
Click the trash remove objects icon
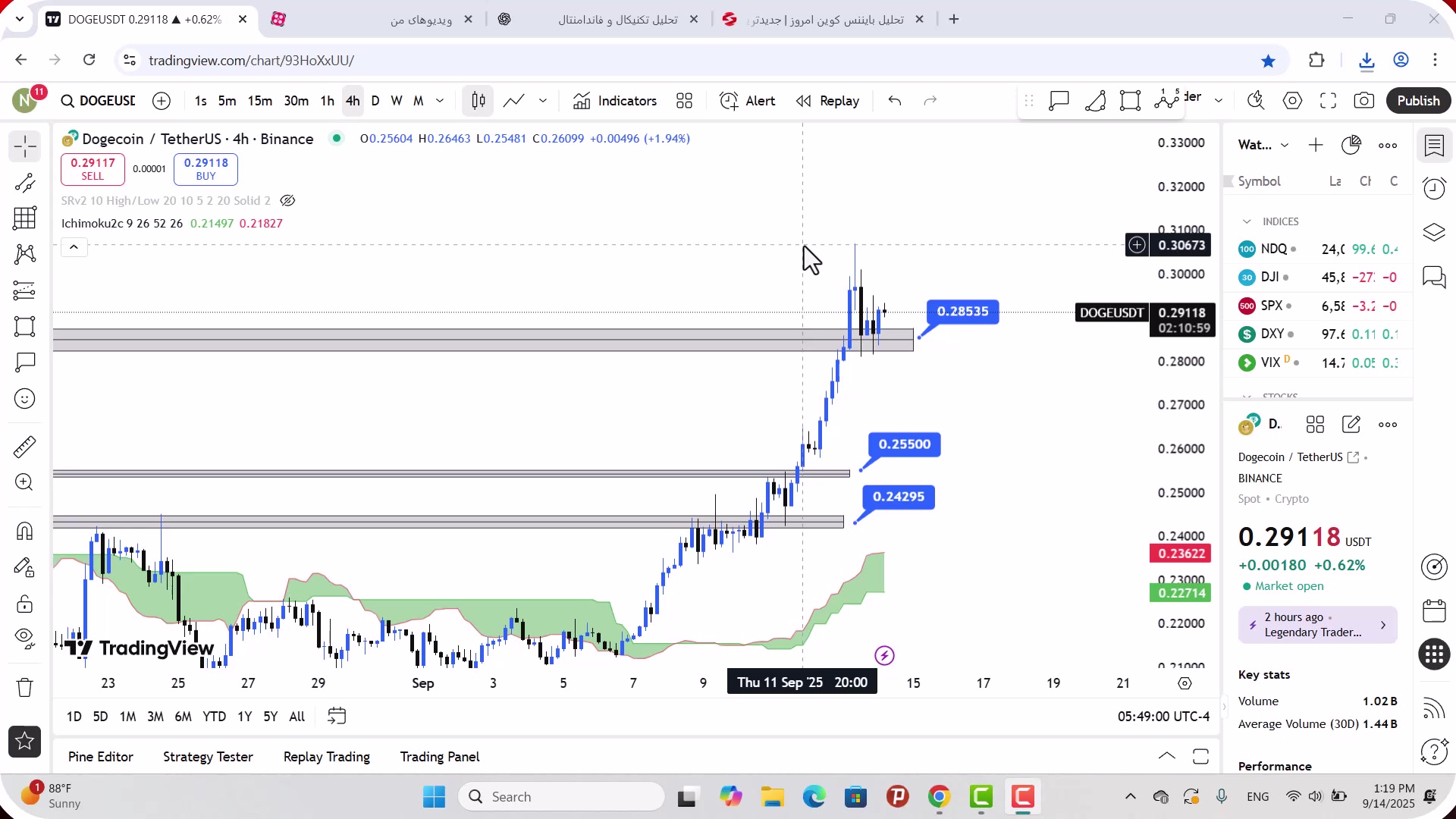(24, 687)
